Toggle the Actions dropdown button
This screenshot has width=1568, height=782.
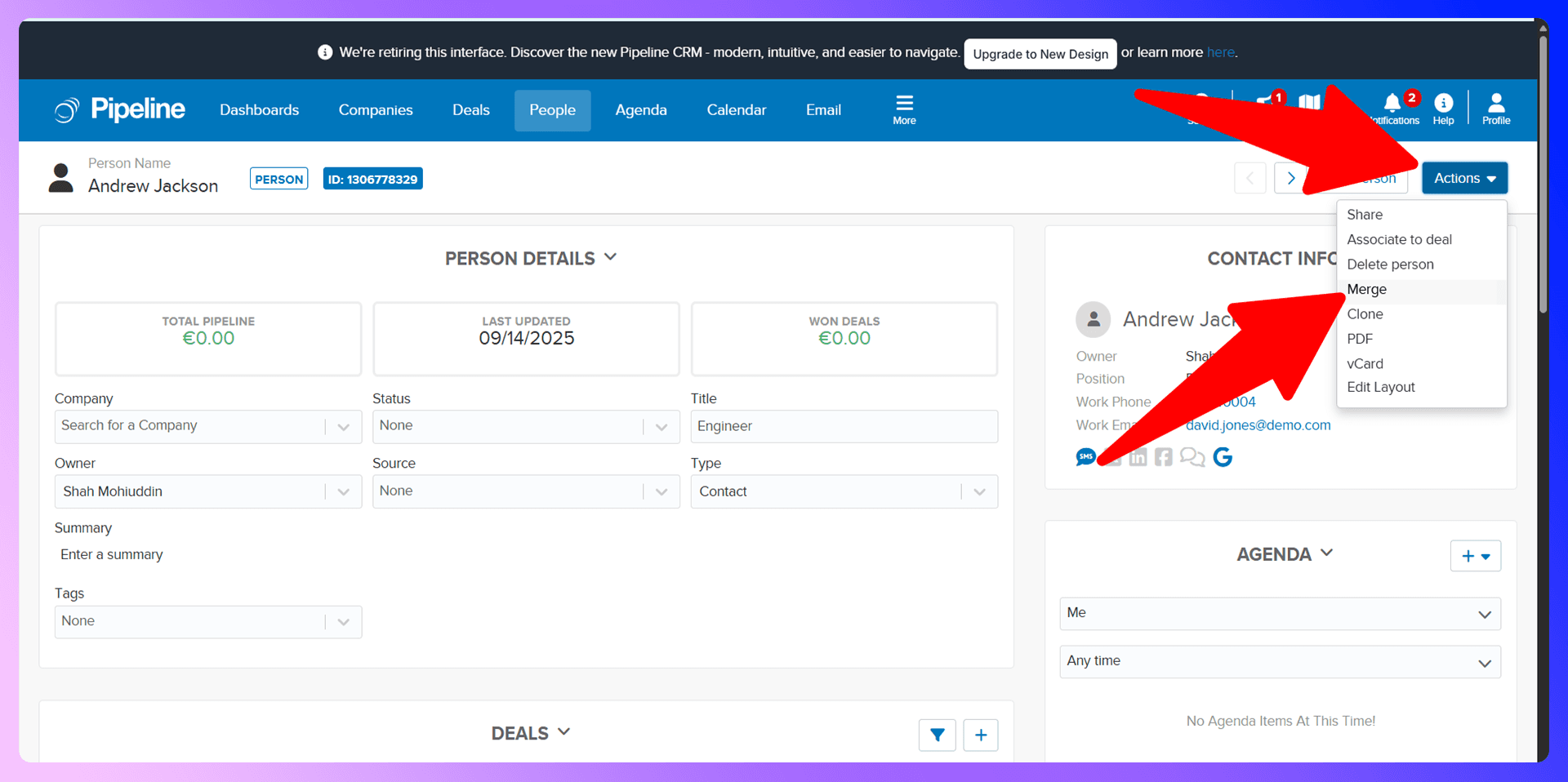coord(1465,178)
